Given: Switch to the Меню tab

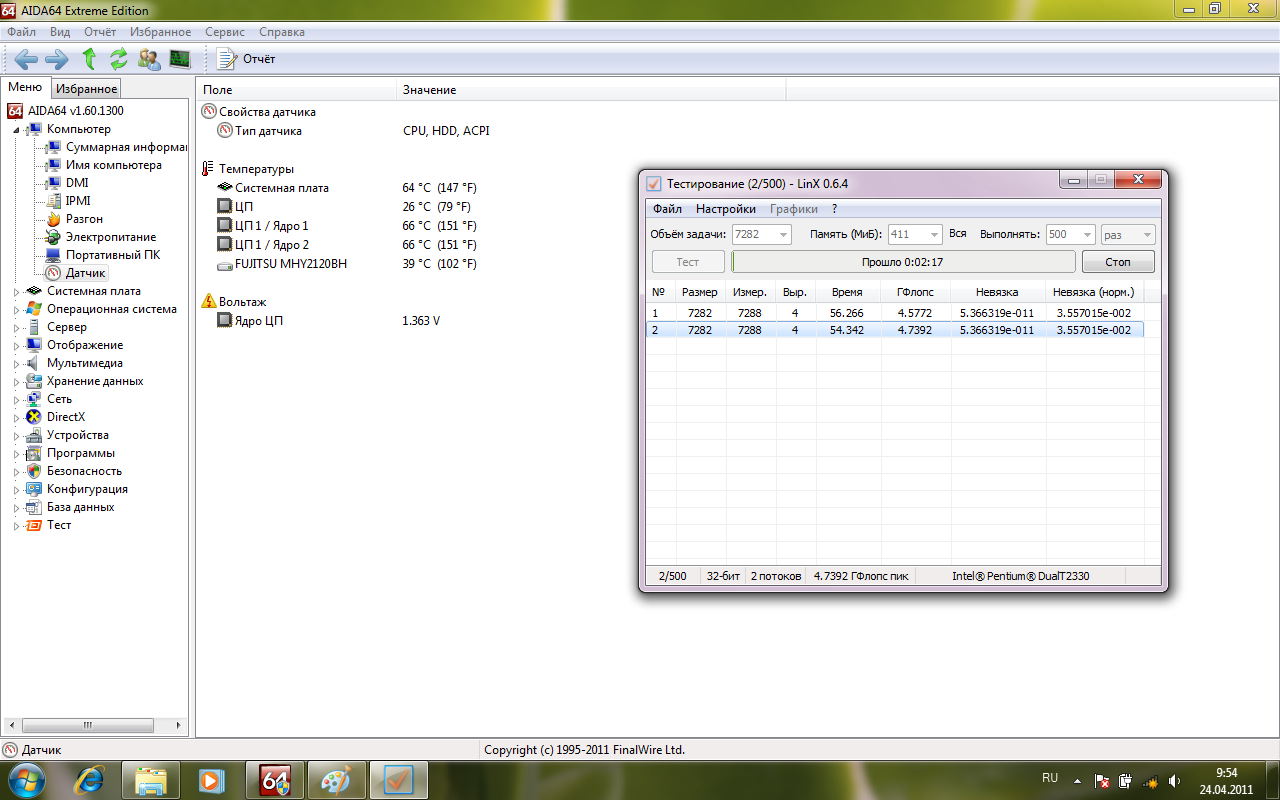Looking at the screenshot, I should 25,87.
